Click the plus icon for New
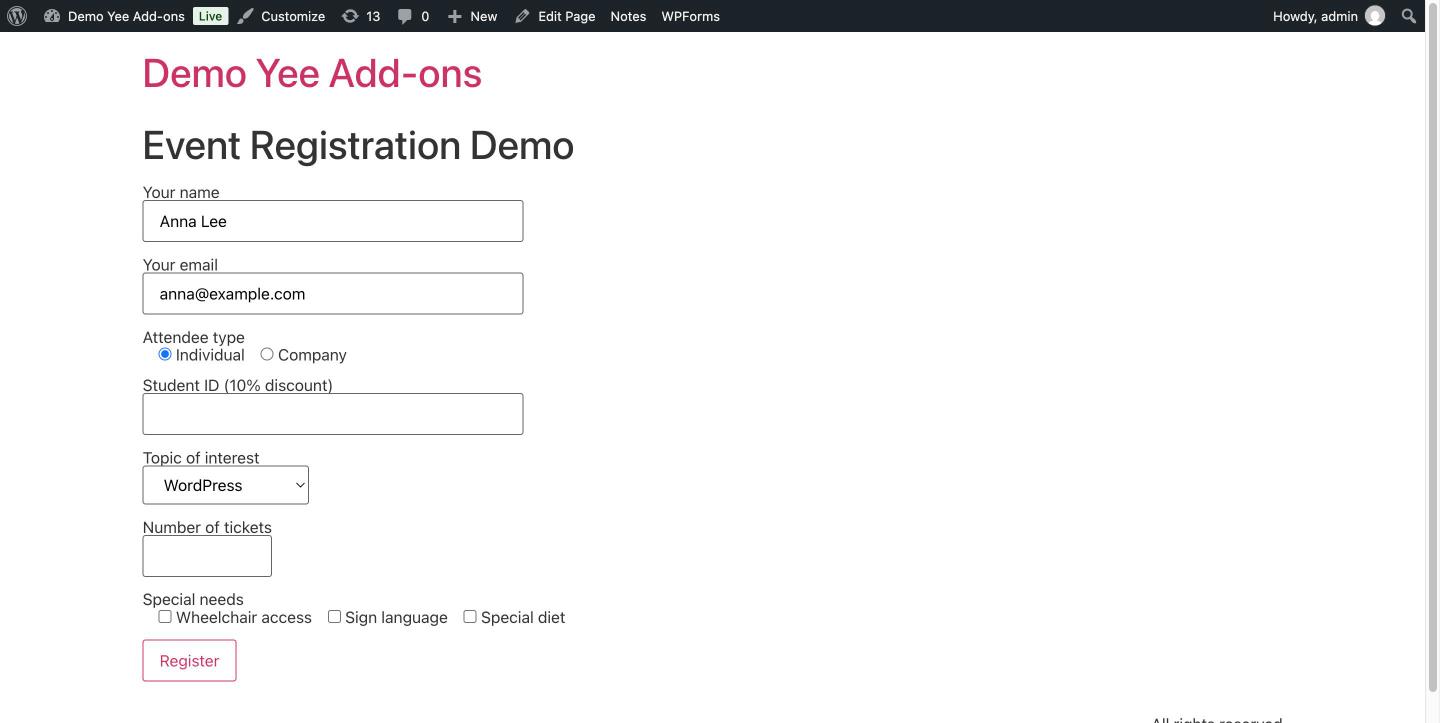Screen dimensions: 1440x723 click(455, 16)
